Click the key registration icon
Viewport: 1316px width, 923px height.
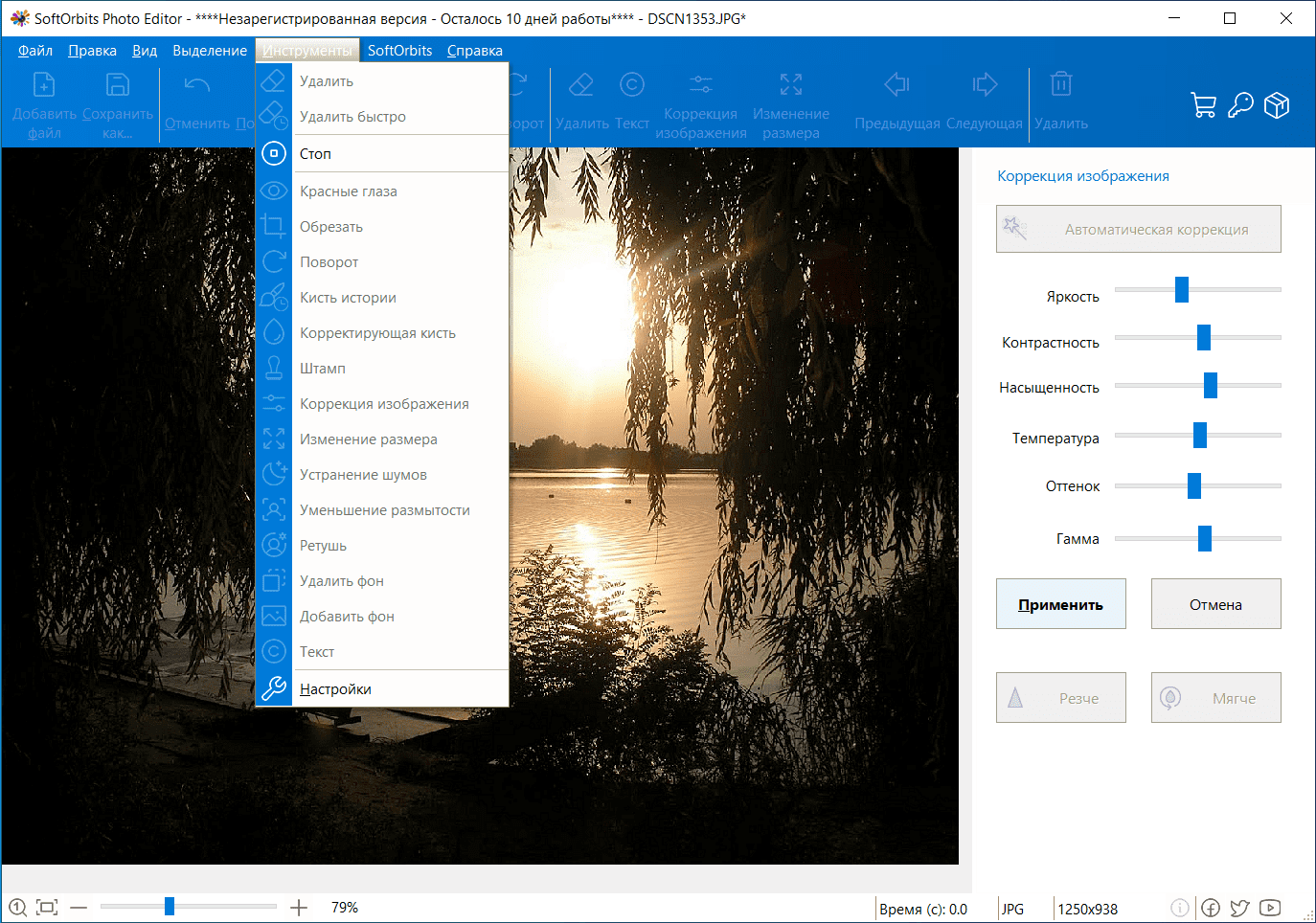[1241, 104]
